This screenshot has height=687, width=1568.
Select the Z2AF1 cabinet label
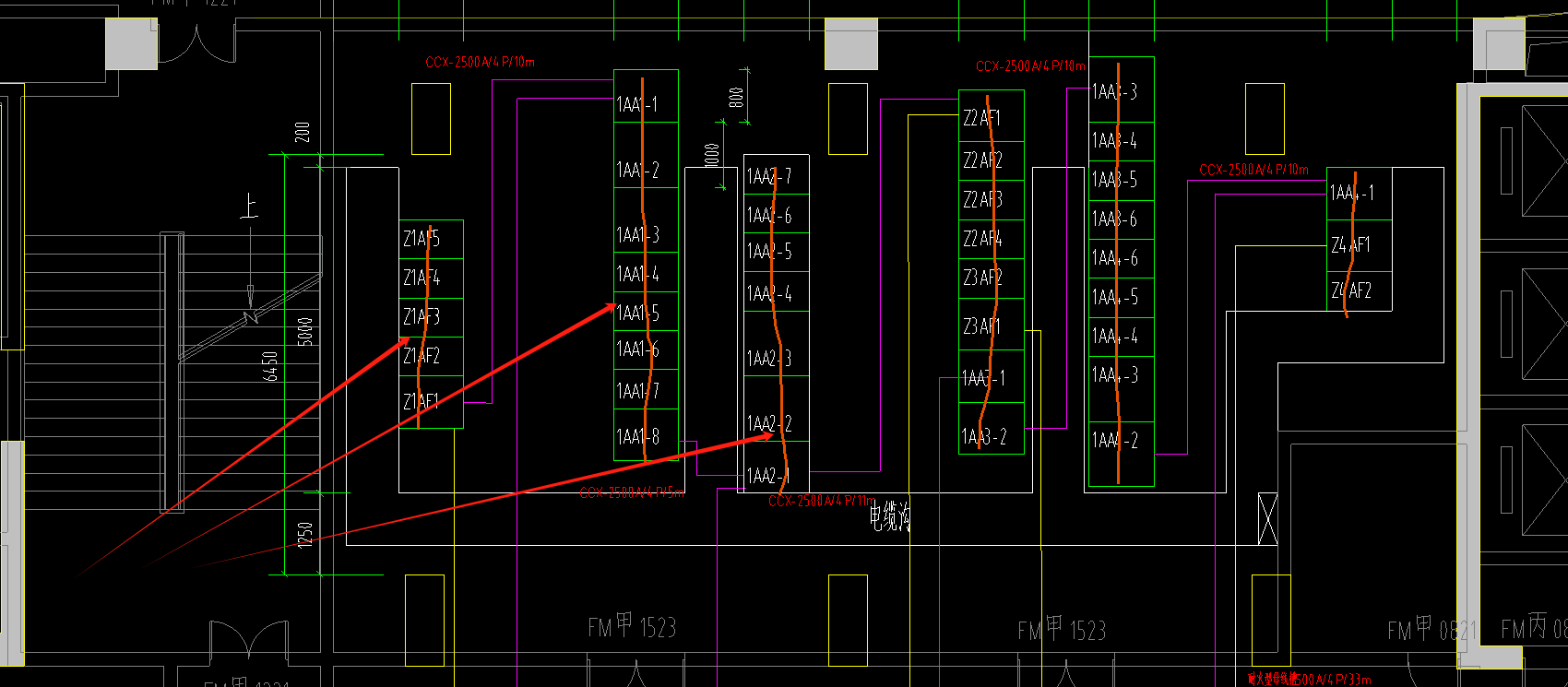click(x=981, y=118)
